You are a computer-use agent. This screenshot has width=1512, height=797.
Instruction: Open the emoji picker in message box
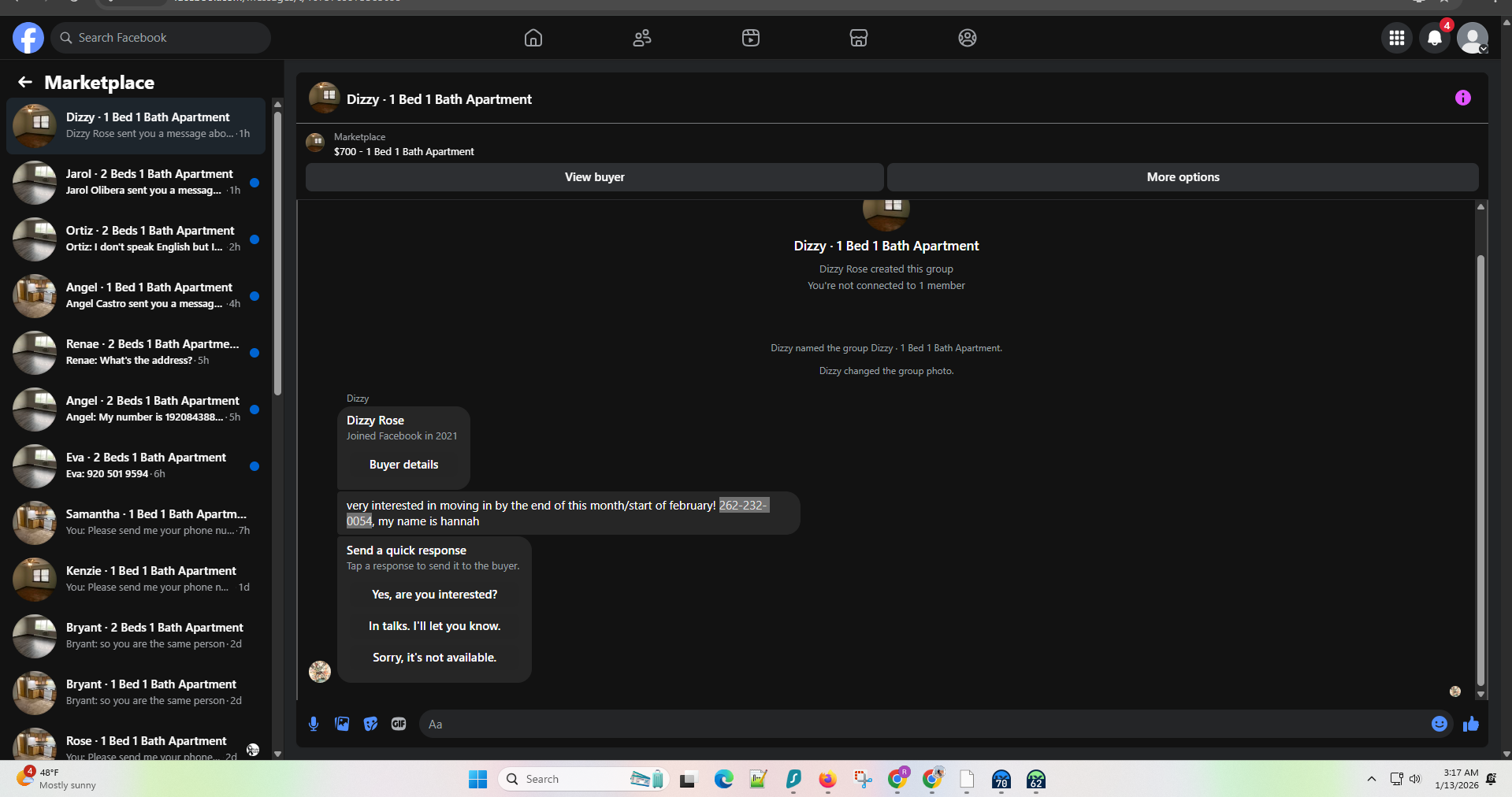[1439, 724]
